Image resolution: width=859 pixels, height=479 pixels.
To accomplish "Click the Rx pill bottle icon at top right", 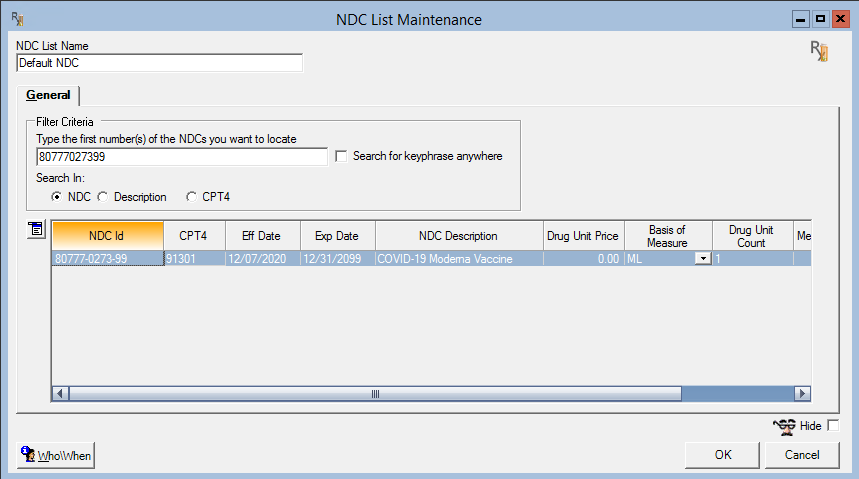I will click(820, 51).
